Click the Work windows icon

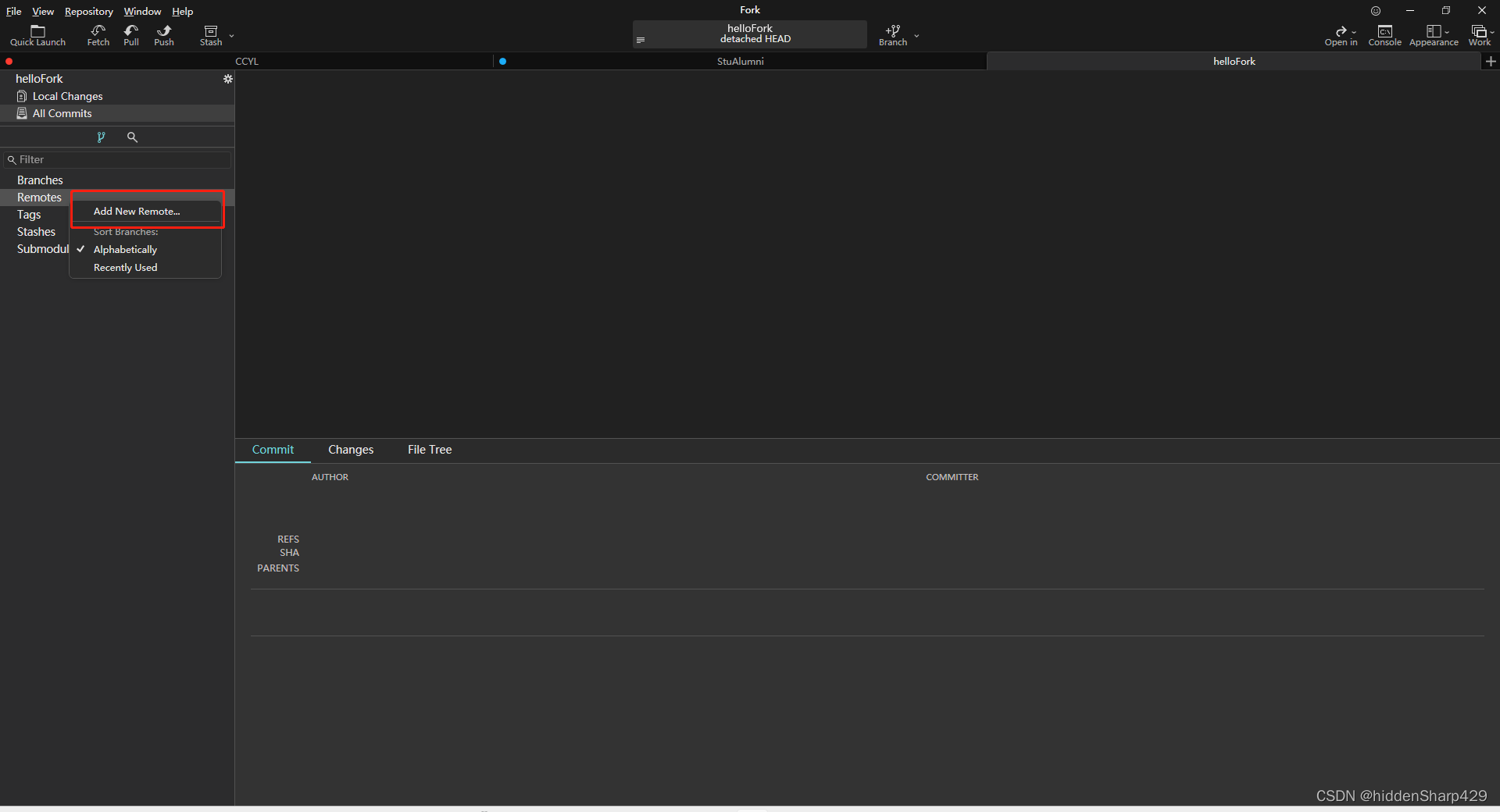click(1478, 31)
